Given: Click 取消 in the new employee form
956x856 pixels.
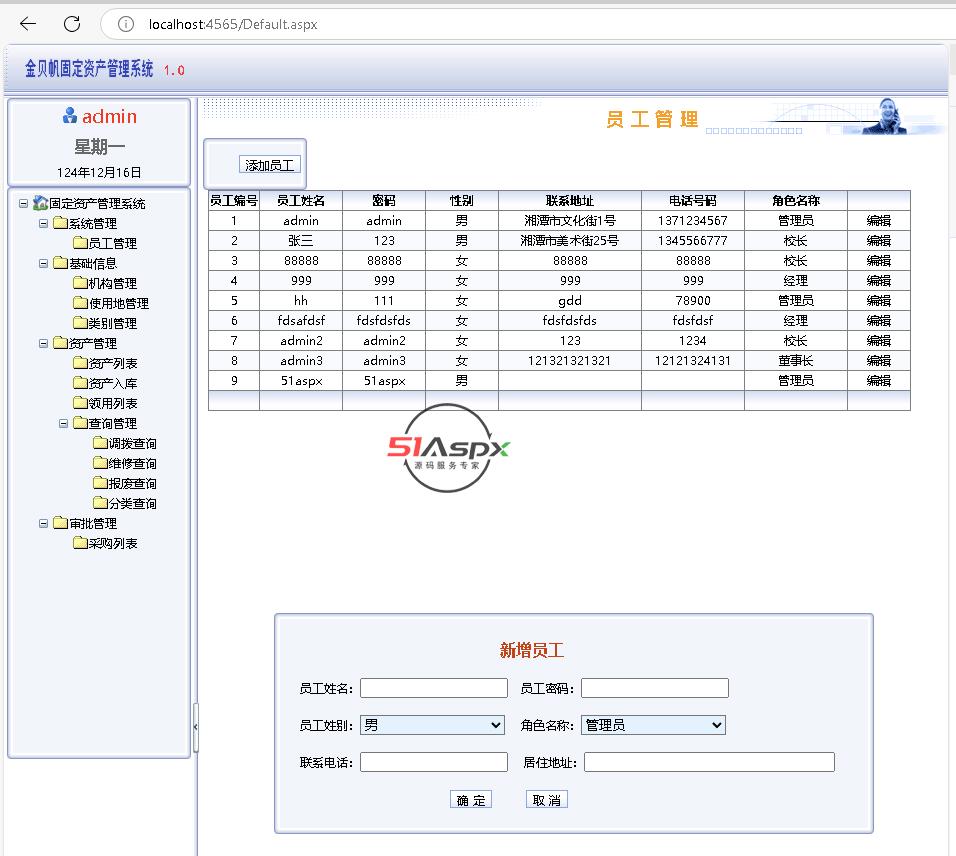Looking at the screenshot, I should (x=547, y=800).
